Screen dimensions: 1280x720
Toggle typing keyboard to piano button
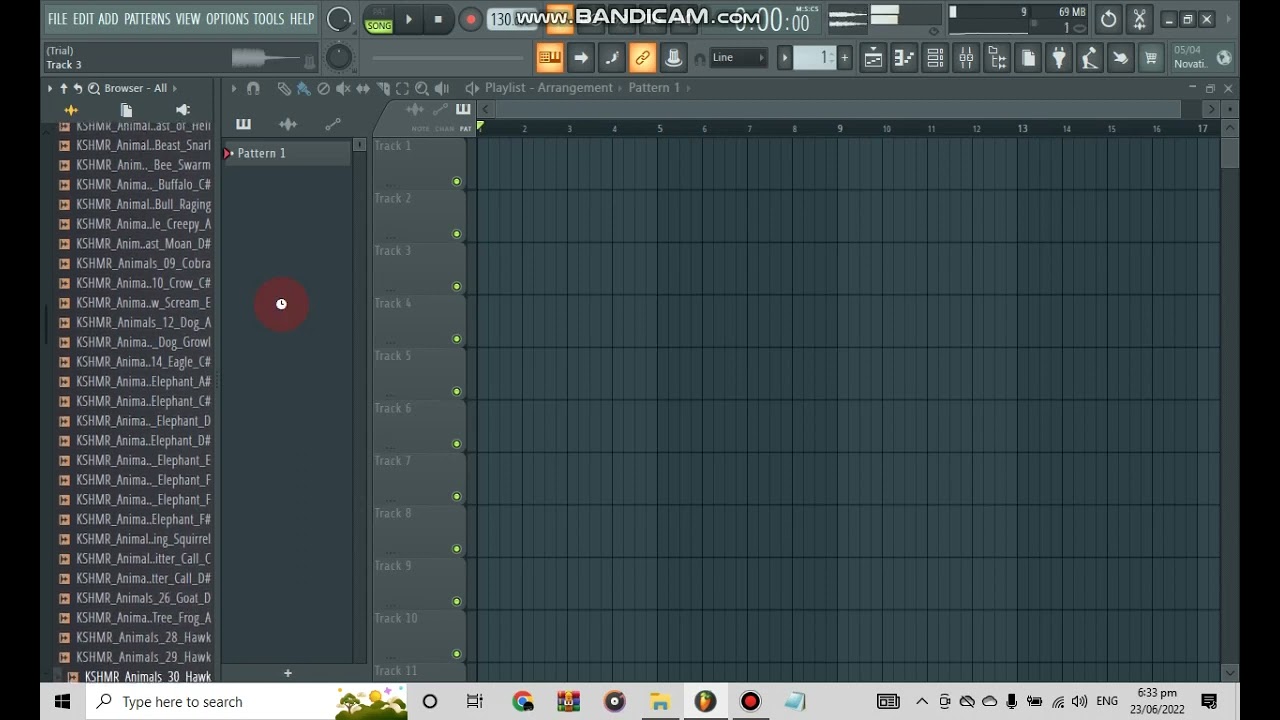549,58
